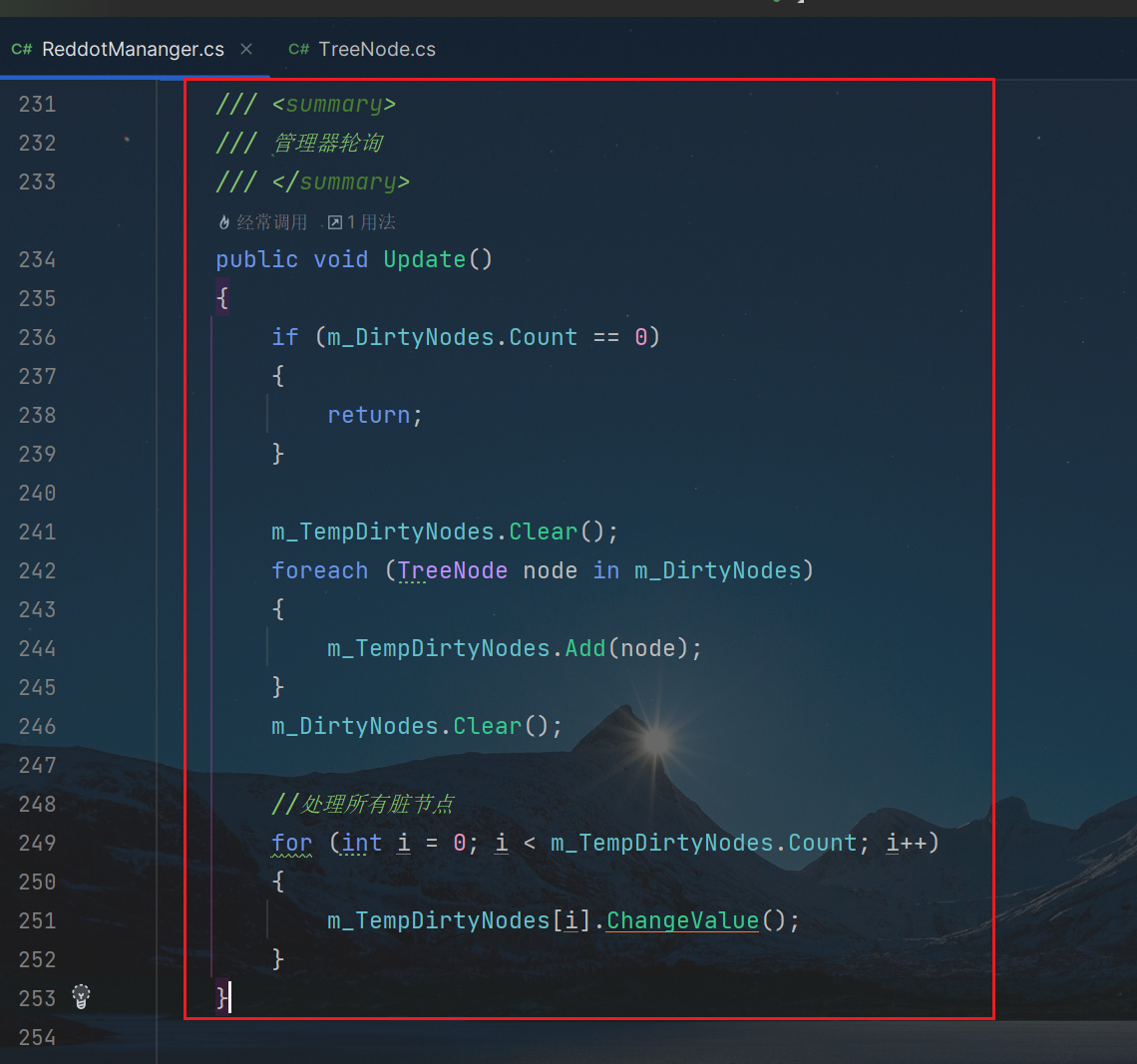Viewport: 1137px width, 1064px height.
Task: Click the Add method call on line 244
Action: (x=585, y=648)
